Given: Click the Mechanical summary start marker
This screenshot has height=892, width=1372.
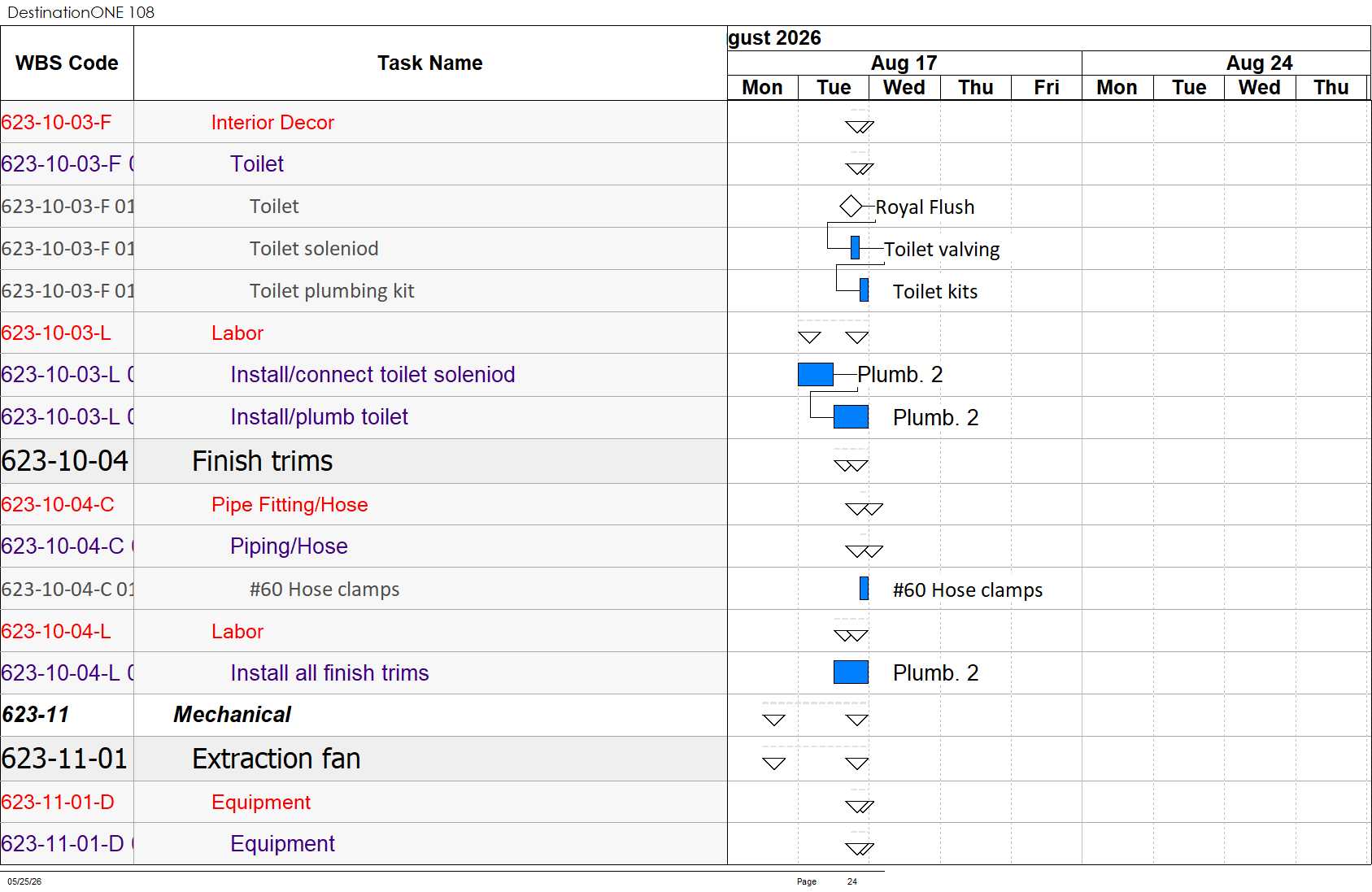Looking at the screenshot, I should pyautogui.click(x=773, y=720).
